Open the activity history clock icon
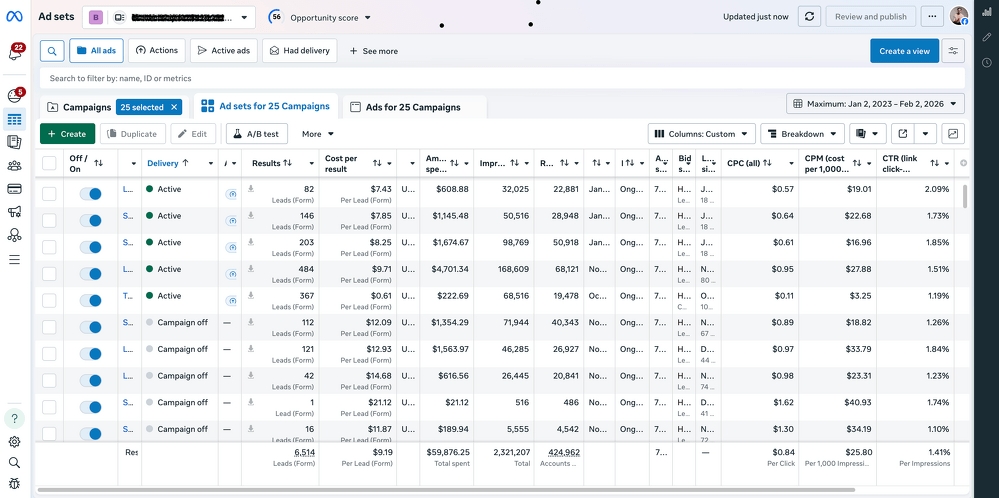Screen dimensions: 999x498 click(986, 62)
